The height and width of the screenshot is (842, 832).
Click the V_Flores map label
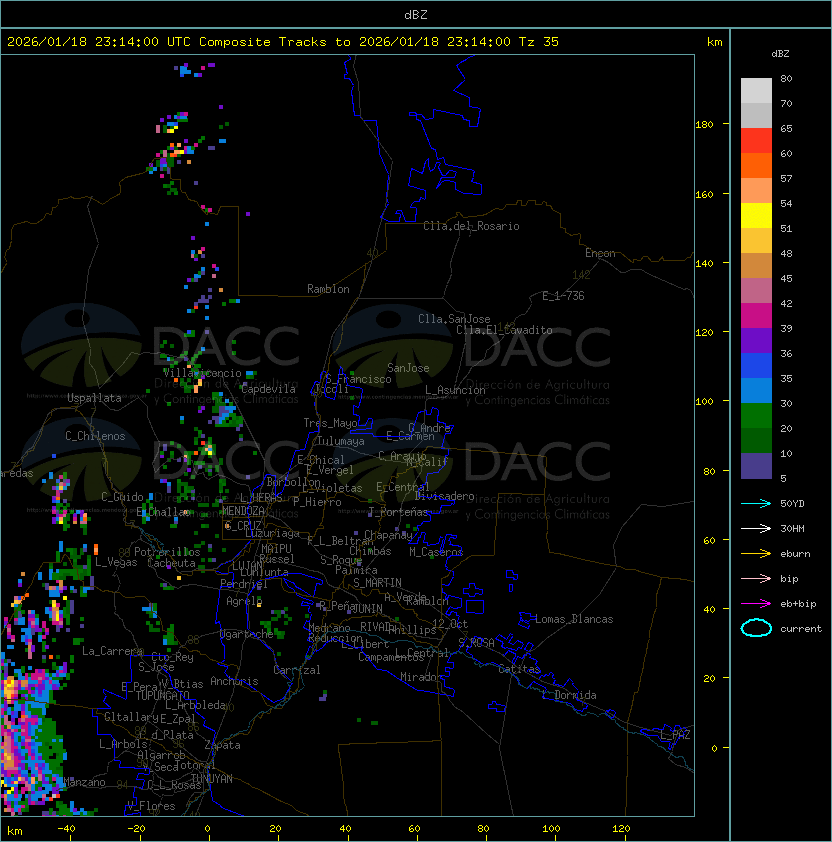(151, 806)
